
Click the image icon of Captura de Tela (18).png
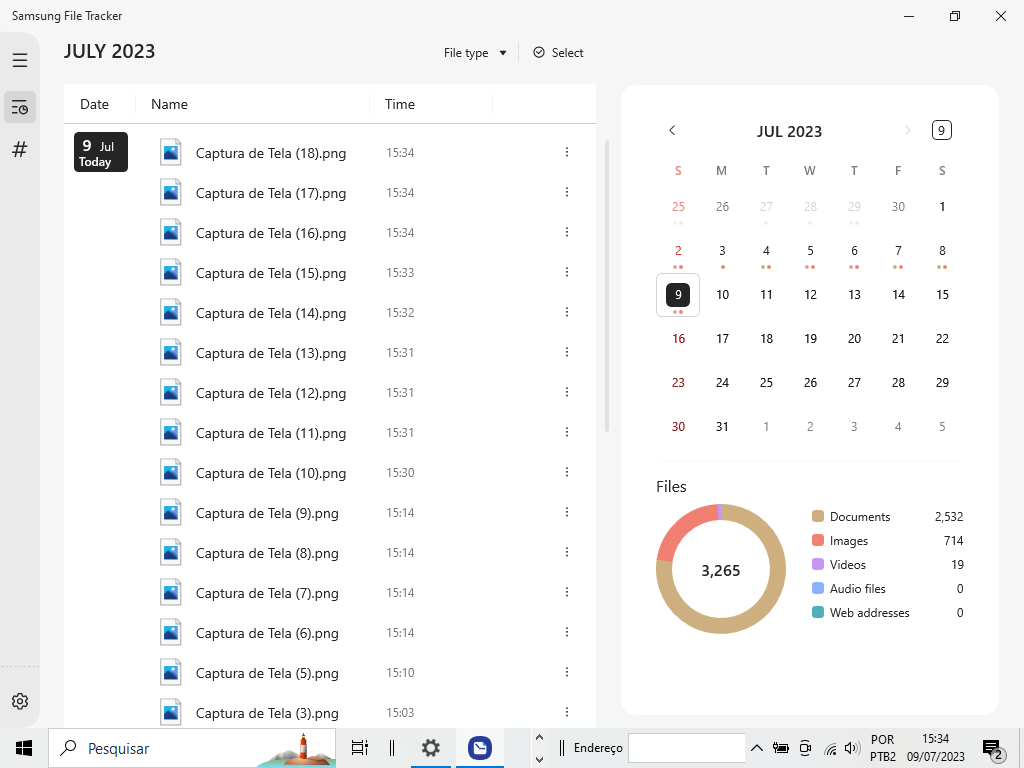click(x=171, y=153)
